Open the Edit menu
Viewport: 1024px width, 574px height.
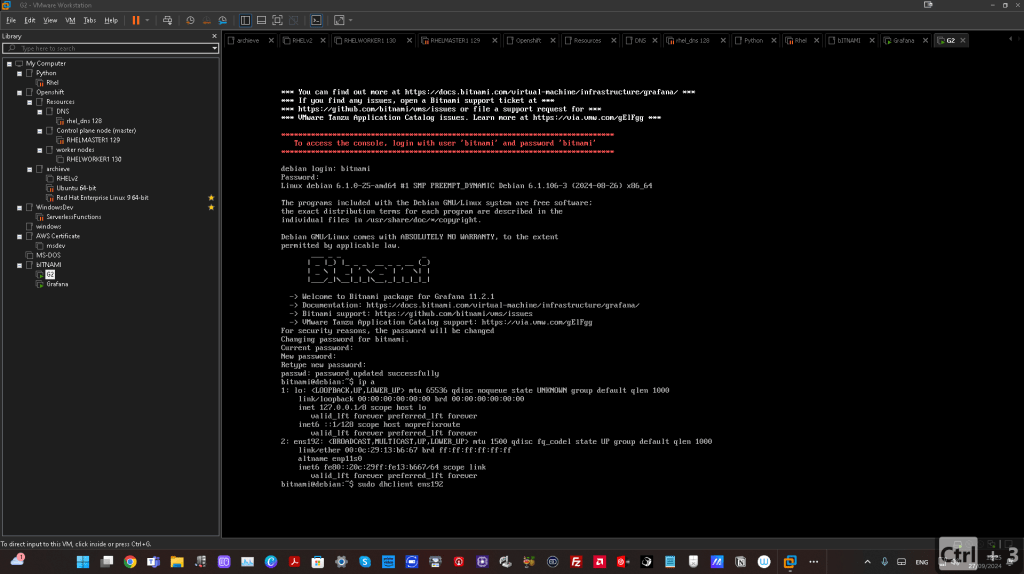29,20
